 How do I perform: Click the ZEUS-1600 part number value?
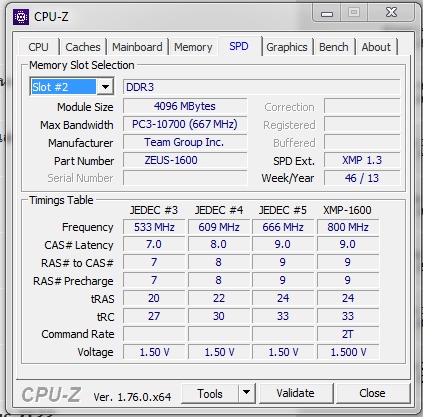[185, 160]
